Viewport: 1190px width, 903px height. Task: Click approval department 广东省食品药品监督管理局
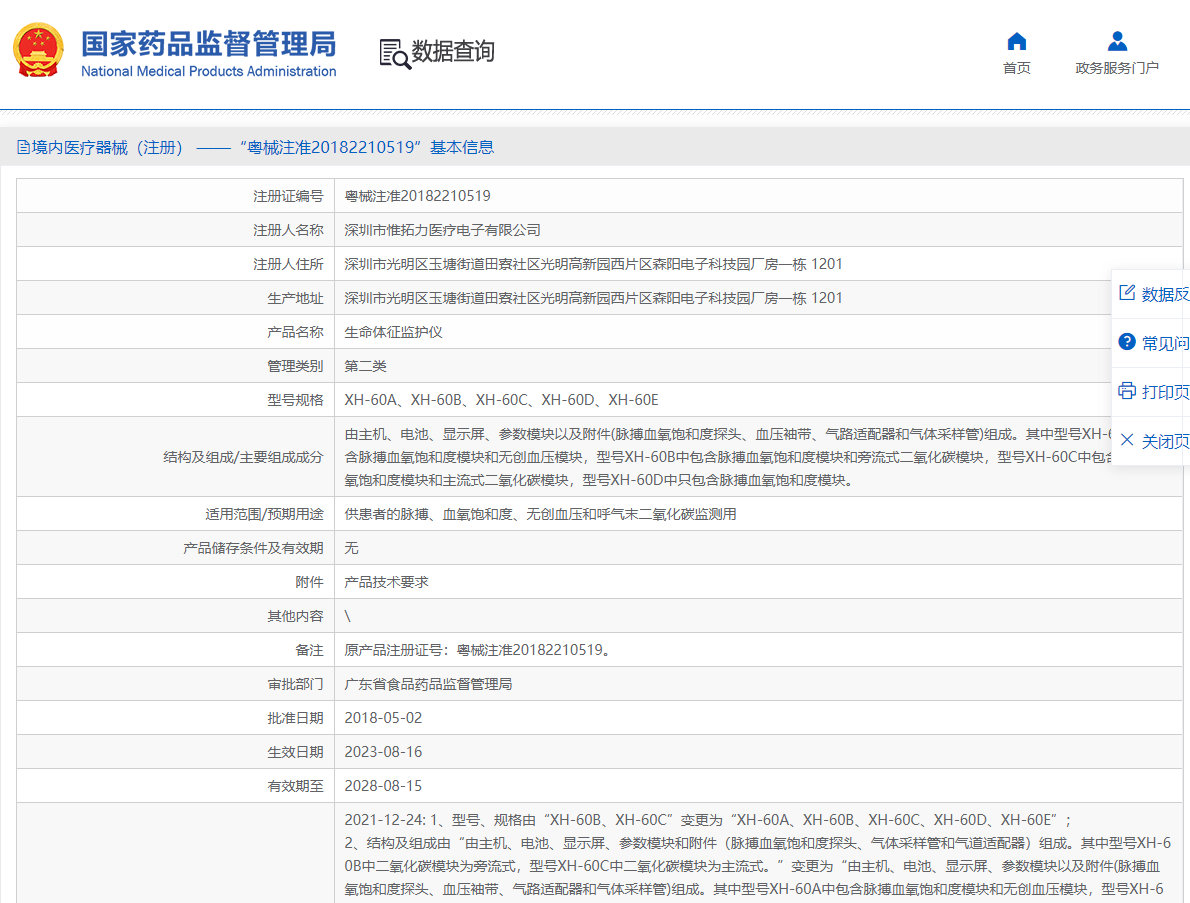(428, 684)
